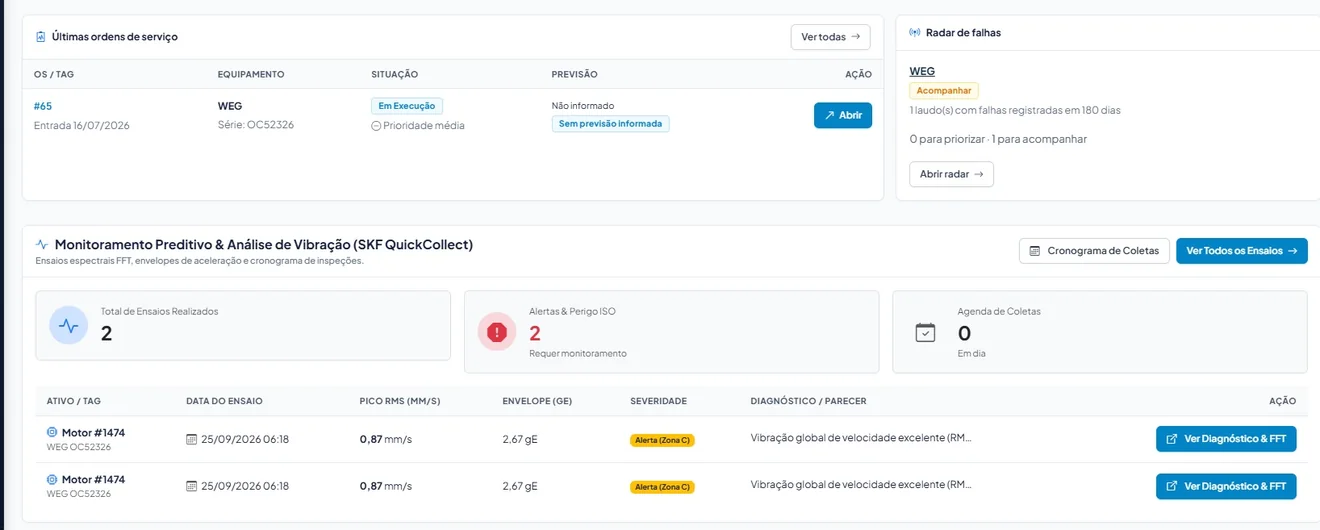Click the Alerta (Zona C) badge in the second row
Image resolution: width=1320 pixels, height=530 pixels.
662,487
